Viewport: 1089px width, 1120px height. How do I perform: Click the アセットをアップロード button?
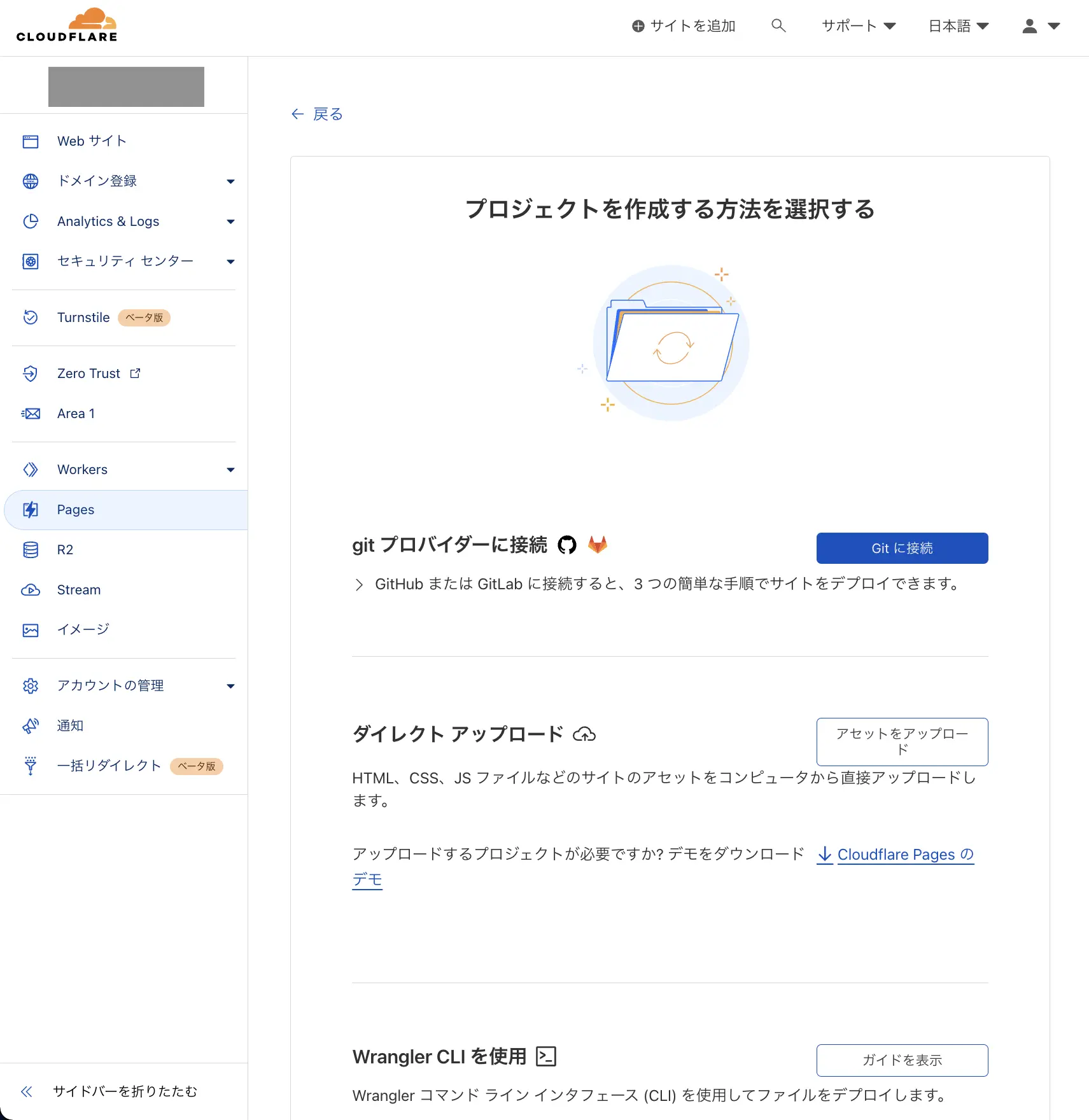902,741
